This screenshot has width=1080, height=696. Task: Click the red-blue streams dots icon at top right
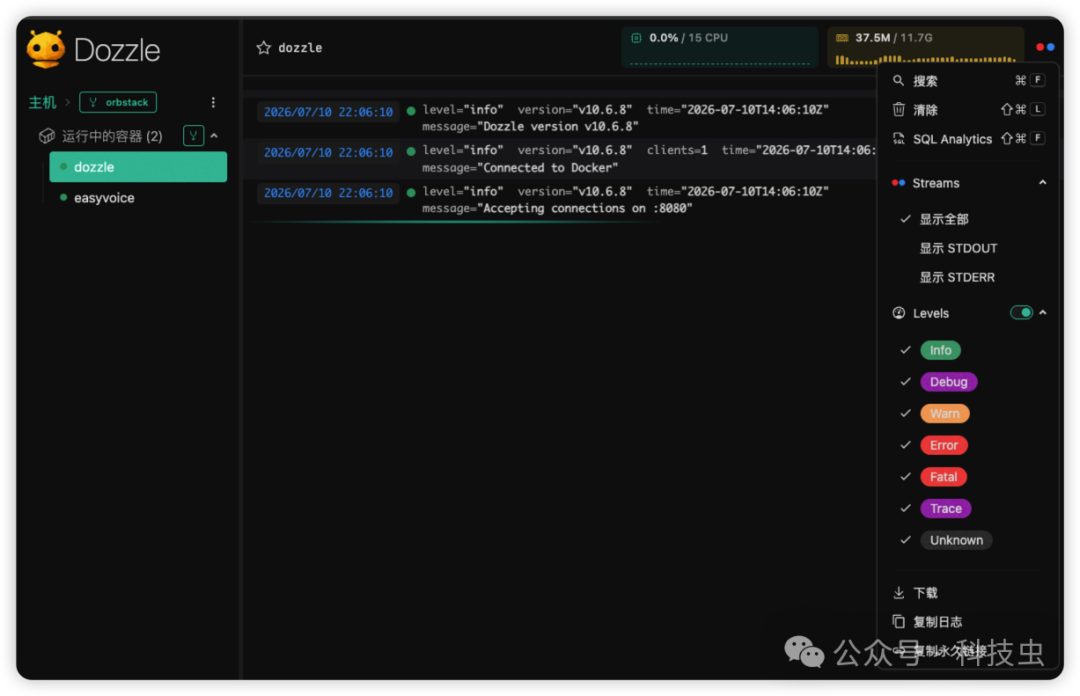1045,47
